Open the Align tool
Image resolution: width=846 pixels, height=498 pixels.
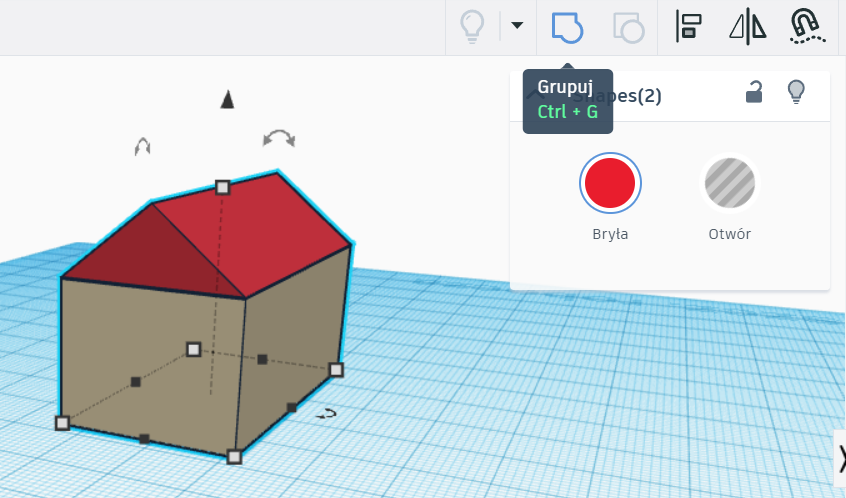tap(689, 26)
